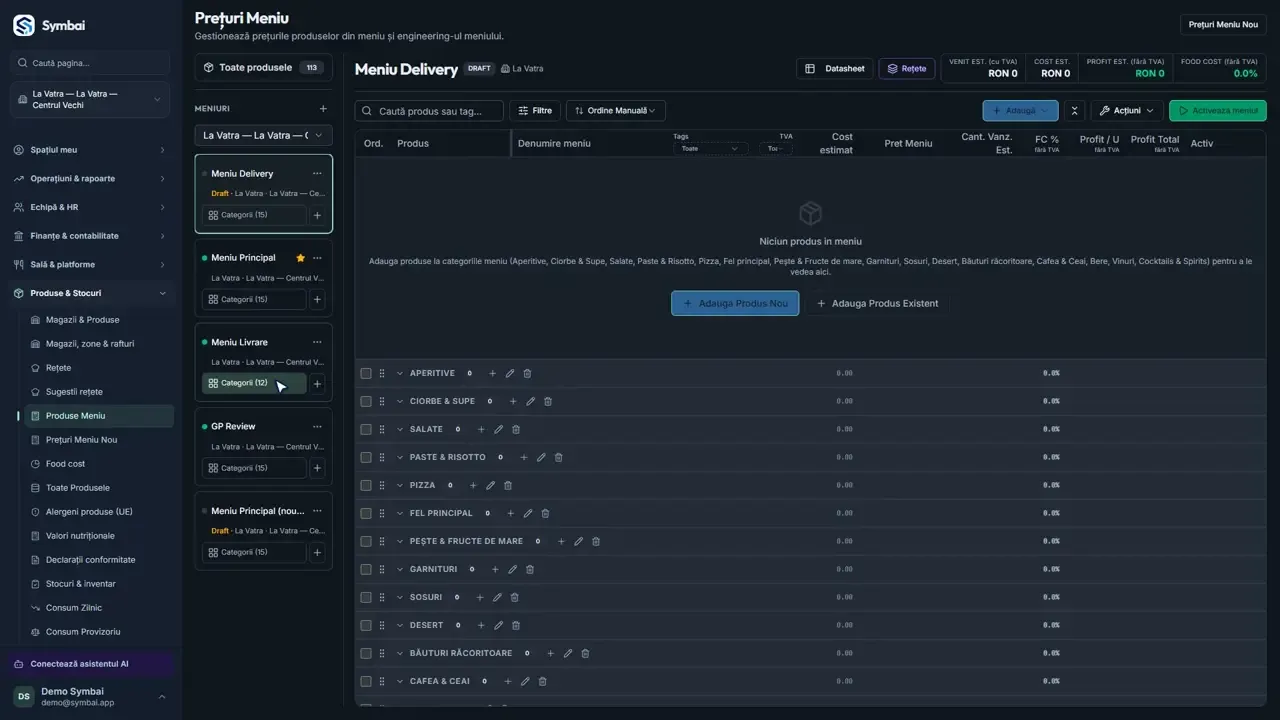
Task: Edit the SOSURI category
Action: 497,598
